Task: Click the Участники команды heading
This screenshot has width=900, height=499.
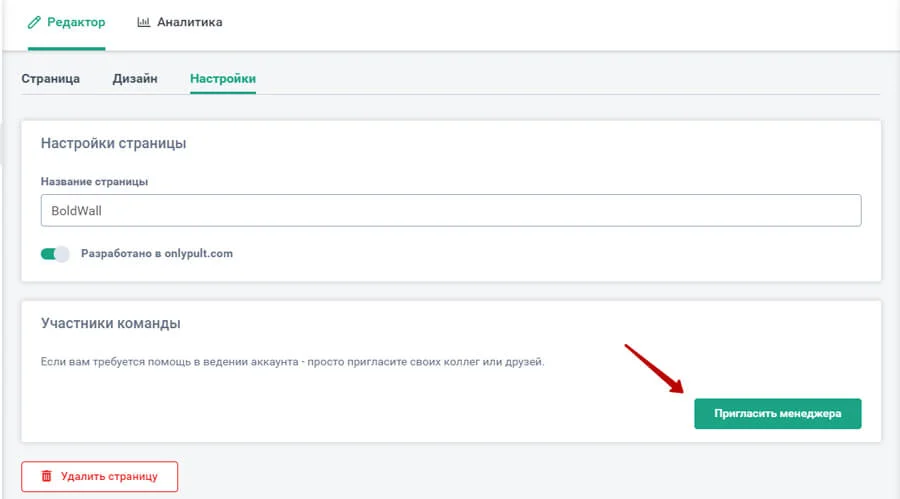Action: pyautogui.click(x=111, y=324)
